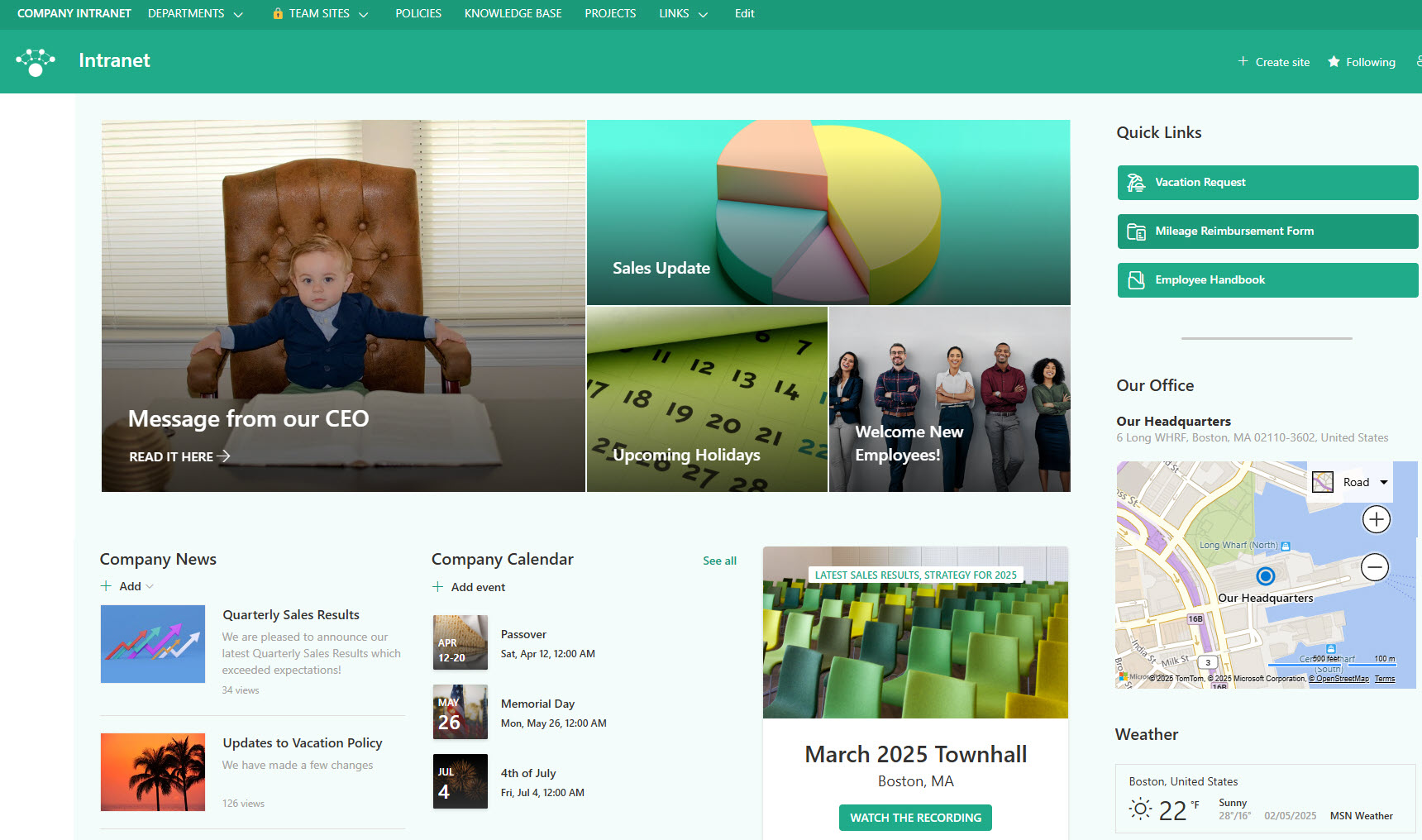Image resolution: width=1422 pixels, height=840 pixels.
Task: Open the Quarterly Sales Results news thumbnail
Action: click(153, 644)
